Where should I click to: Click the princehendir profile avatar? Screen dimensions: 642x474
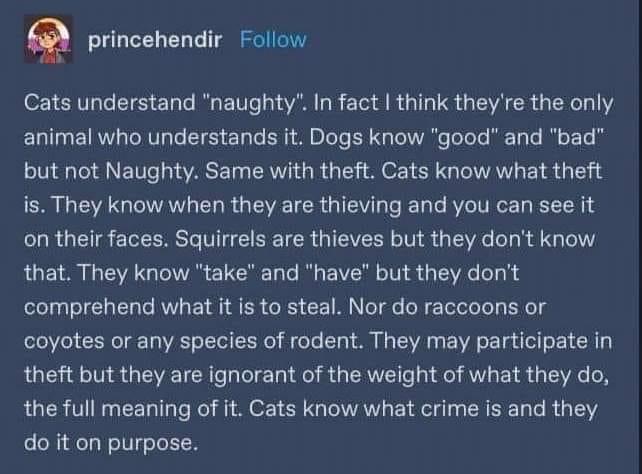49,40
